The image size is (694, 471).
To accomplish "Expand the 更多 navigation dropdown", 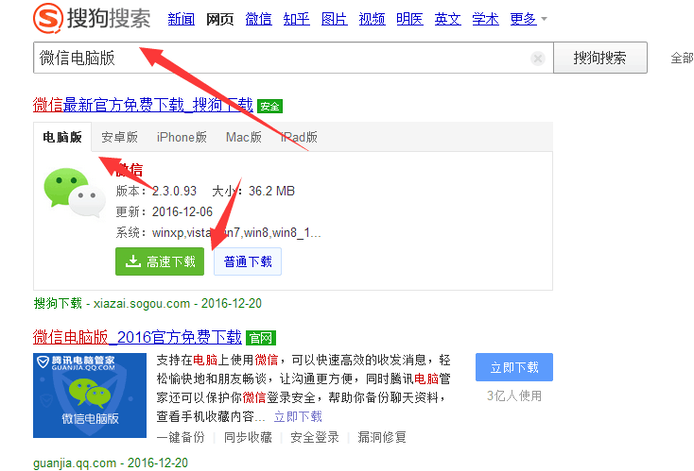I will click(x=529, y=19).
